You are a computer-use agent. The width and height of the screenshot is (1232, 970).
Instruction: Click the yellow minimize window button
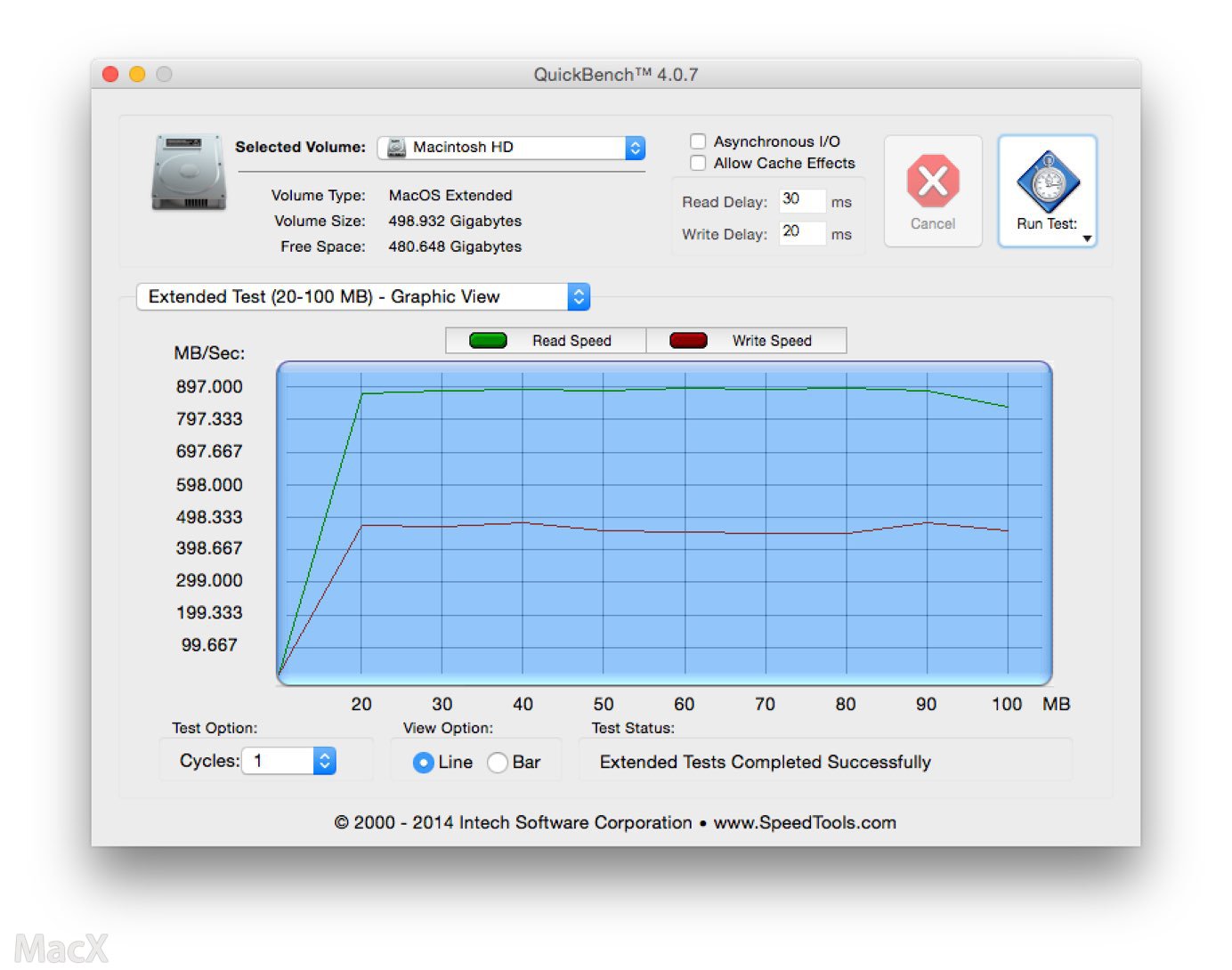(x=137, y=74)
